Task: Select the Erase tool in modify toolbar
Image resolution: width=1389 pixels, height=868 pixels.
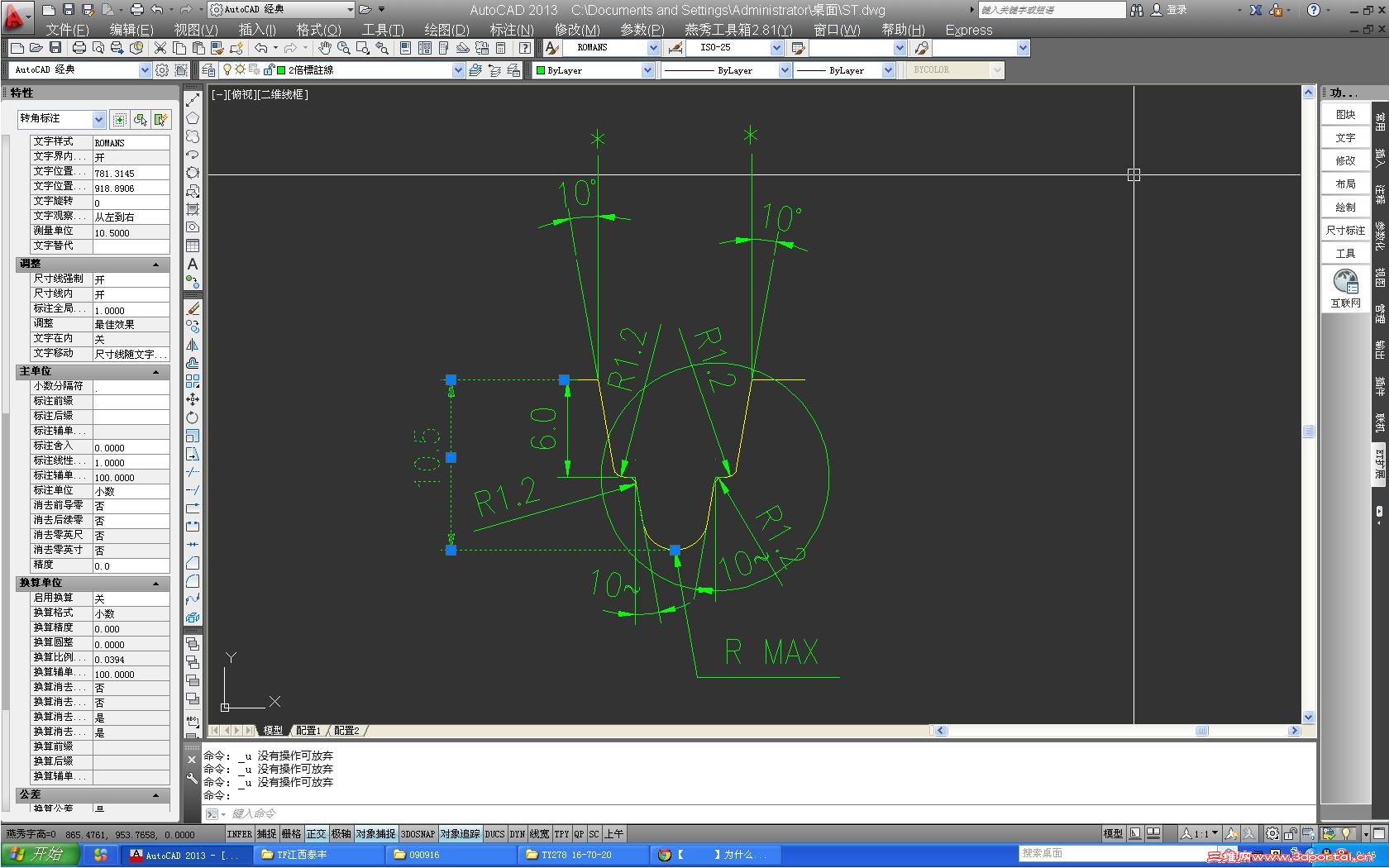Action: click(x=193, y=308)
